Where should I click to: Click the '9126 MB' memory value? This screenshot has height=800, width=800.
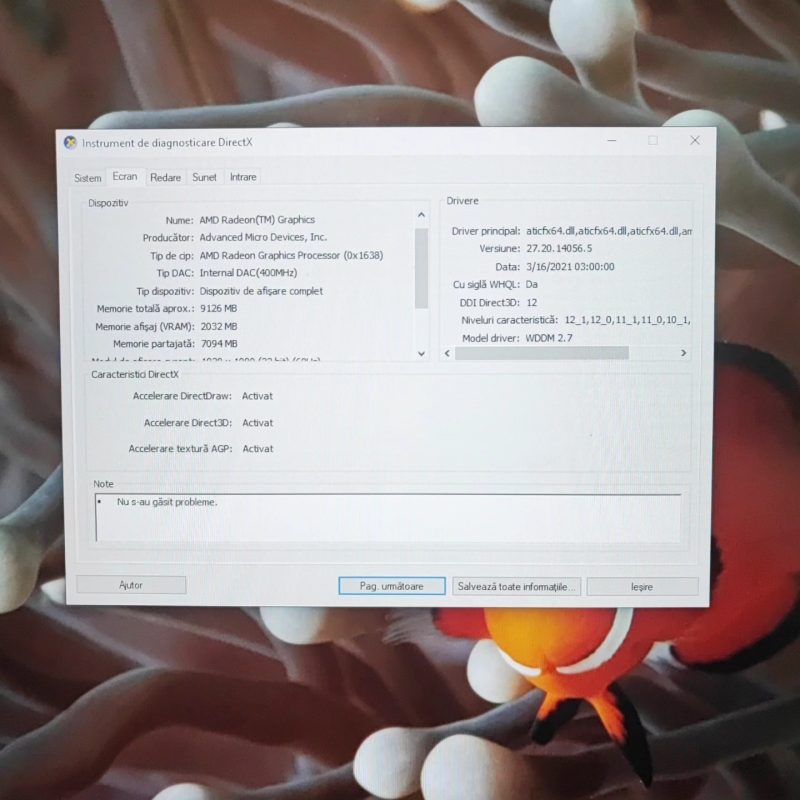218,308
